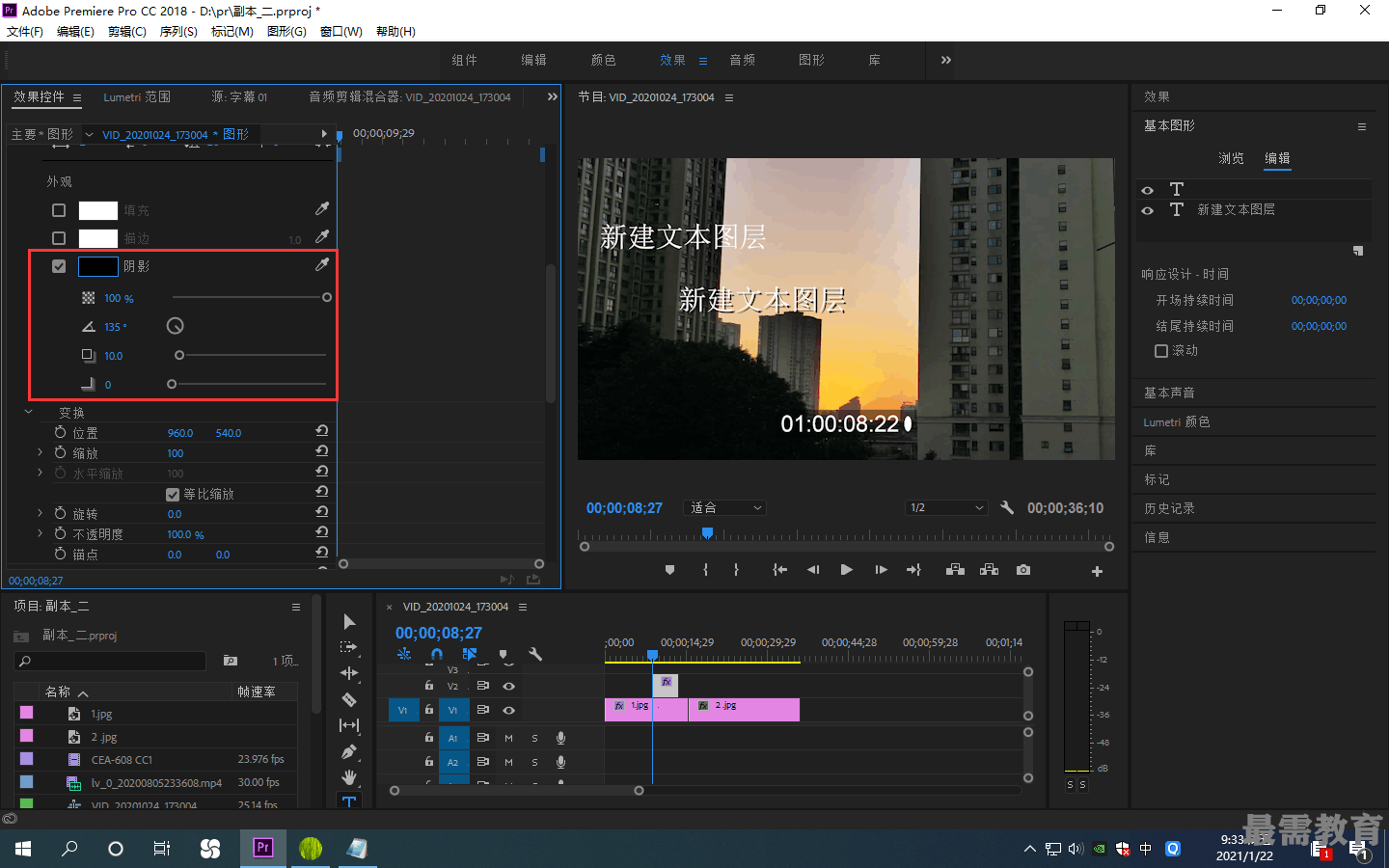Toggle V2 track output eye

[508, 686]
